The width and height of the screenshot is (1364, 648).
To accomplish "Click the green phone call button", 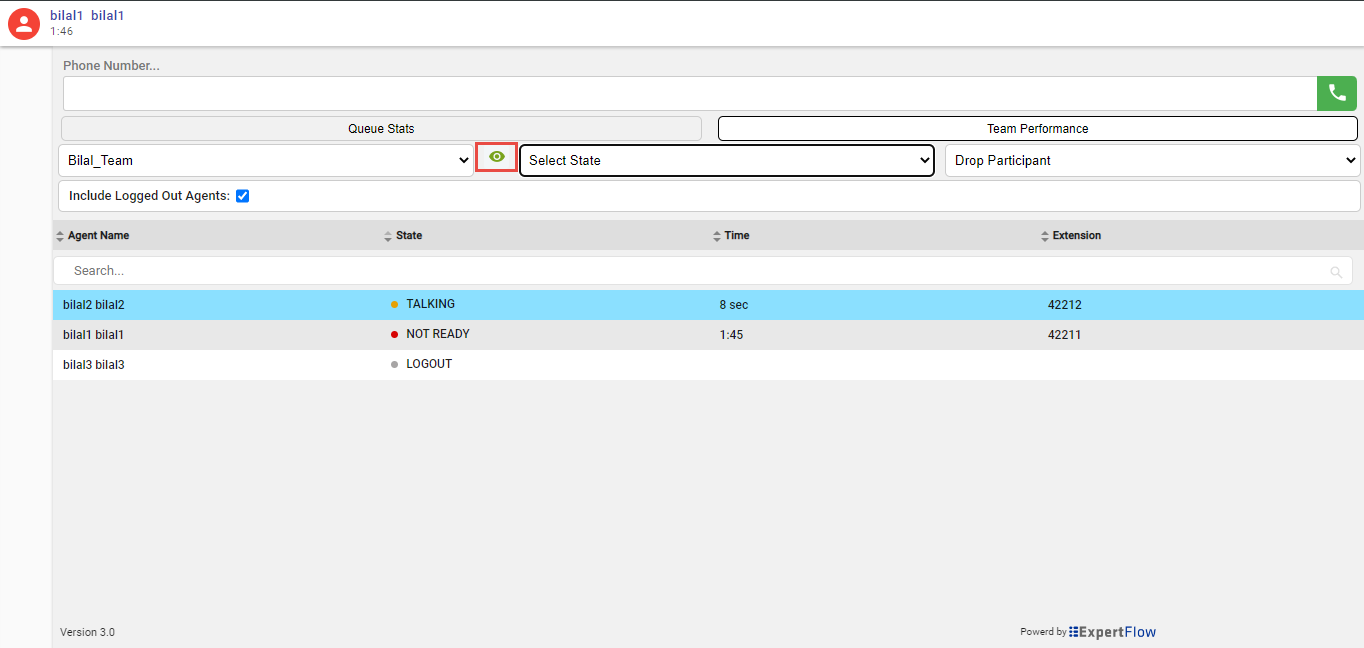I will pyautogui.click(x=1336, y=93).
